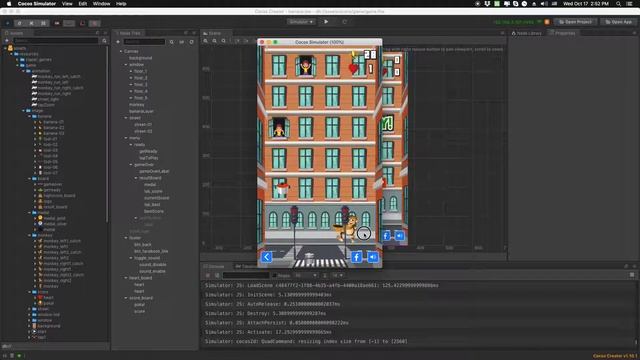Select the Console tab
The width and height of the screenshot is (640, 360).
[x=215, y=266]
